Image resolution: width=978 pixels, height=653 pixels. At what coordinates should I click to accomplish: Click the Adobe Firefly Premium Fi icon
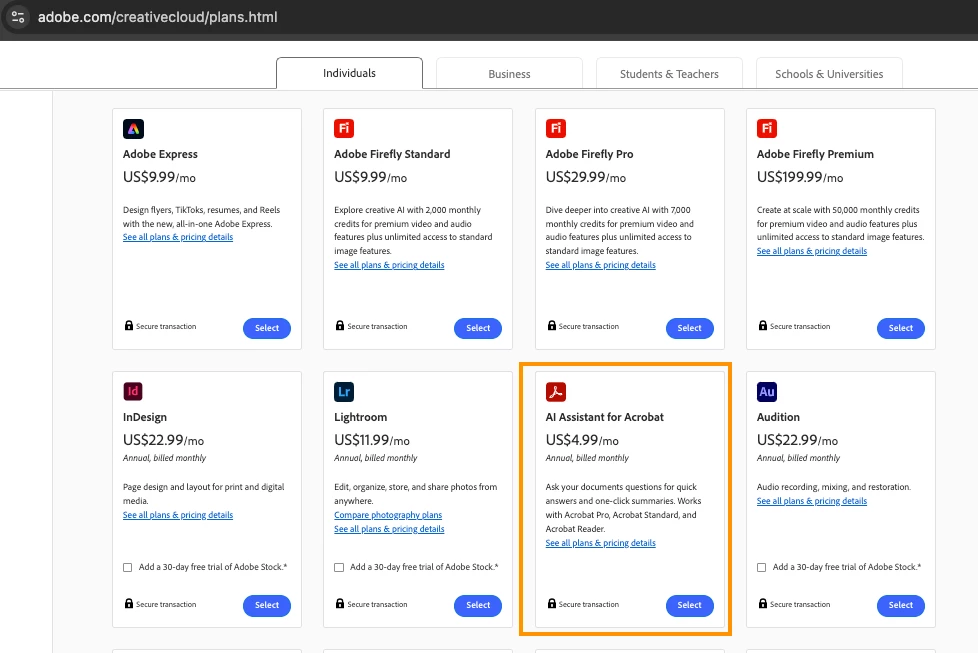[767, 128]
